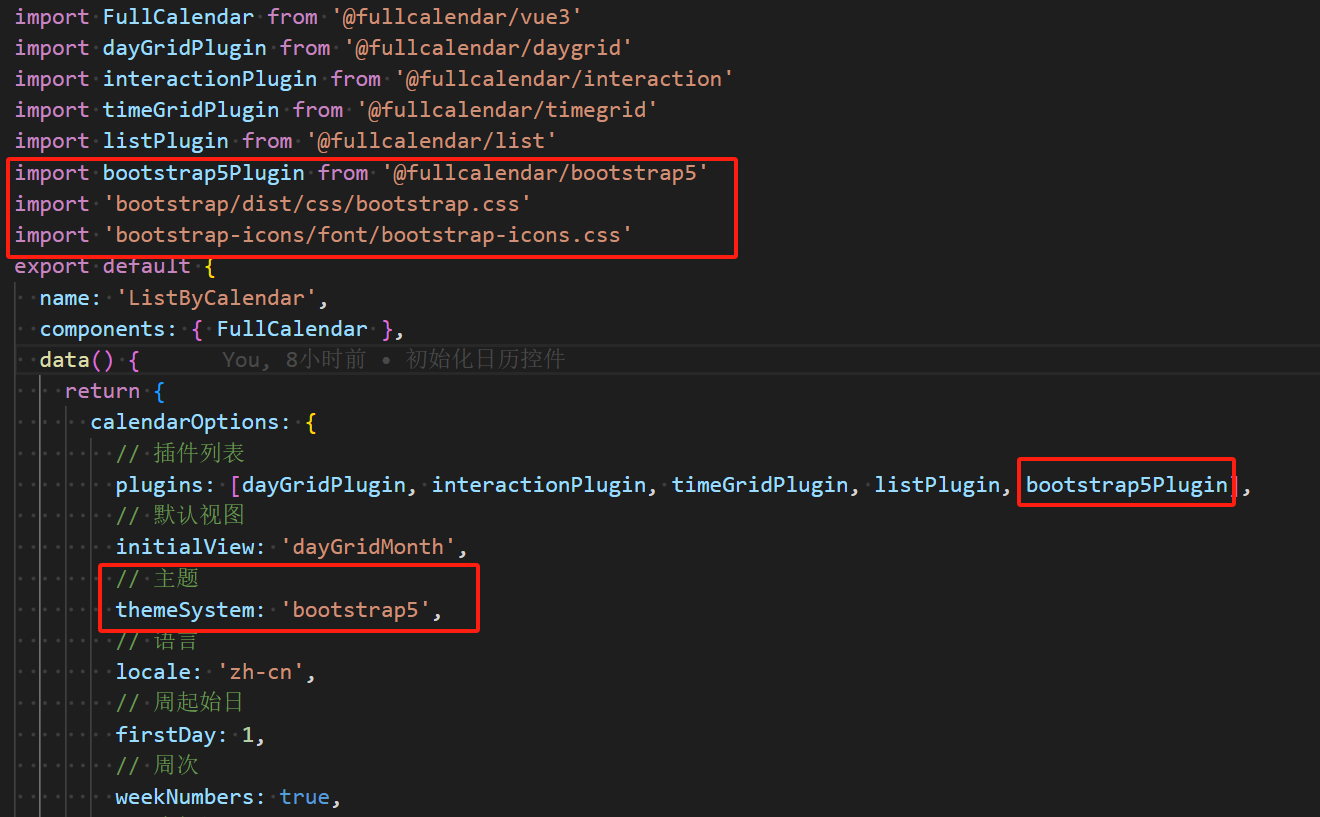
Task: Click dayGridPlugin in the plugins array
Action: point(324,485)
